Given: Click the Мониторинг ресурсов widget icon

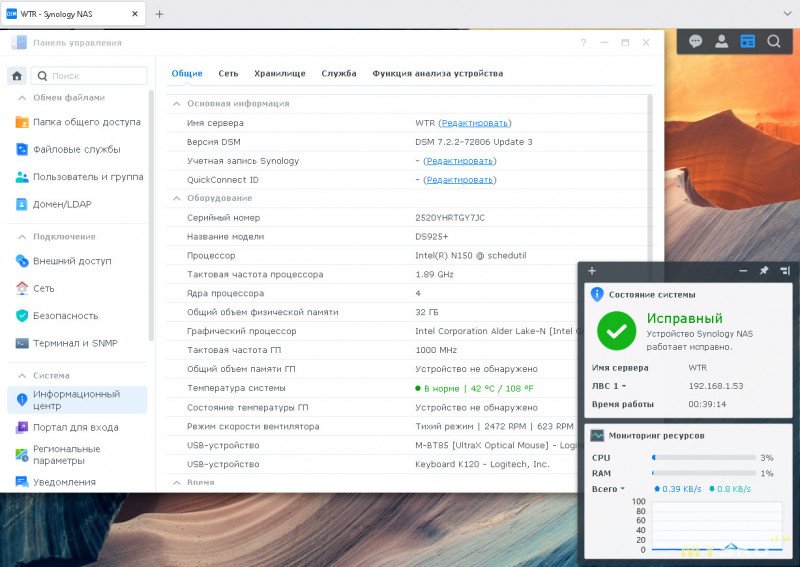Looking at the screenshot, I should pyautogui.click(x=597, y=435).
